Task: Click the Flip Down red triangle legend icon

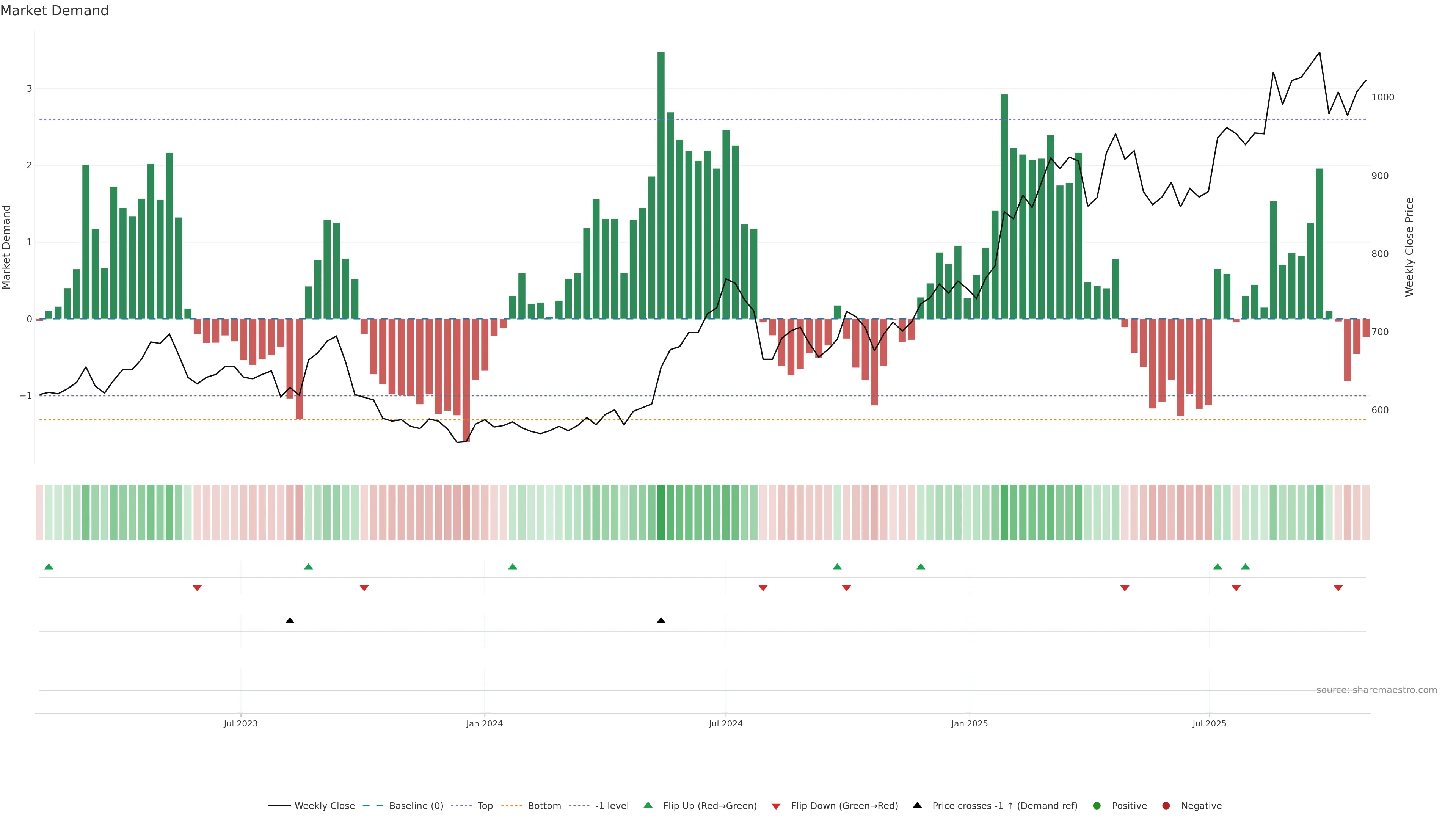Action: click(x=776, y=806)
